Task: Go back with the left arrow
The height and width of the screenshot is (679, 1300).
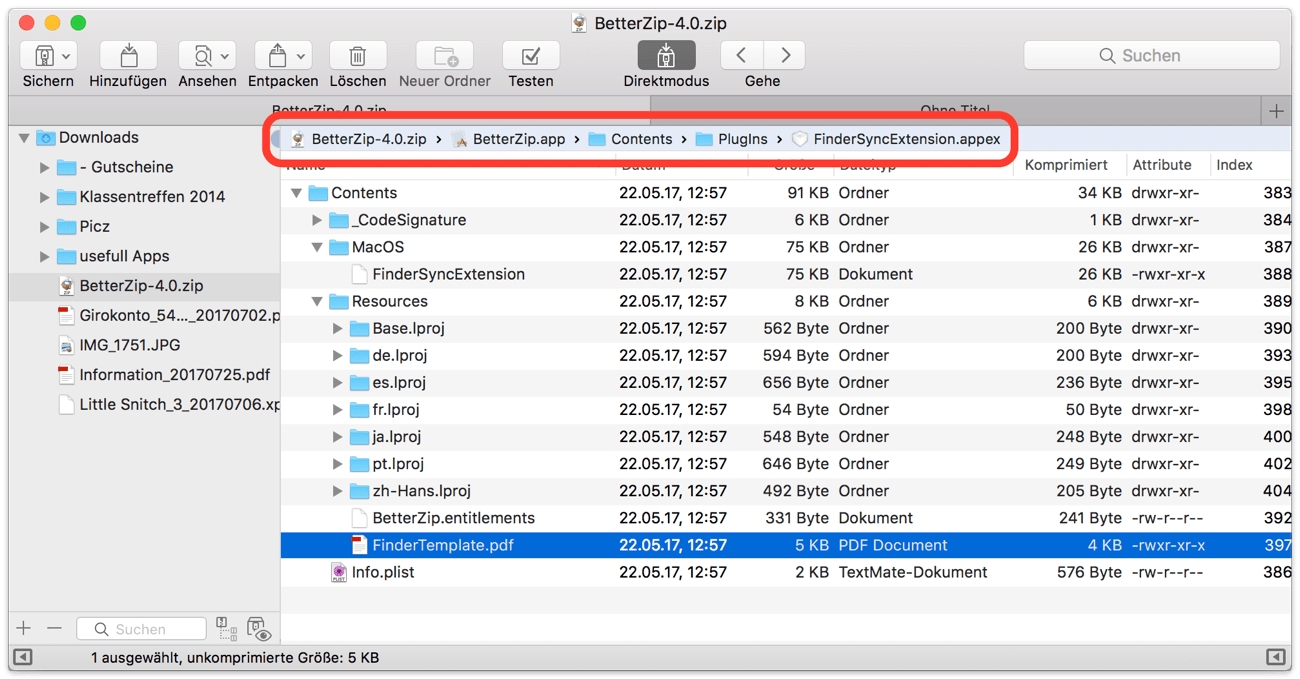Action: coord(741,56)
